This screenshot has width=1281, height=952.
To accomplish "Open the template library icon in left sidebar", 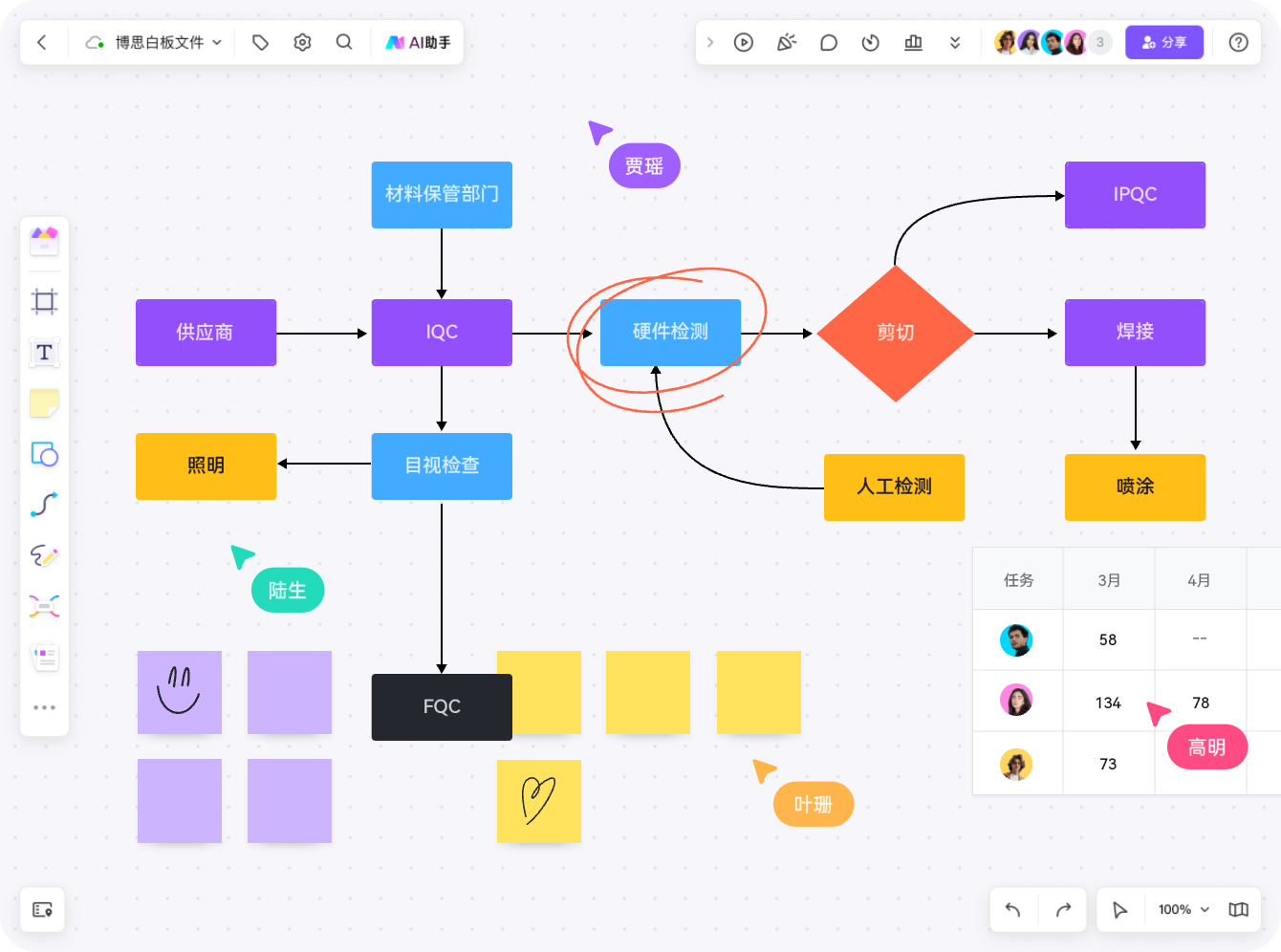I will point(44,241).
